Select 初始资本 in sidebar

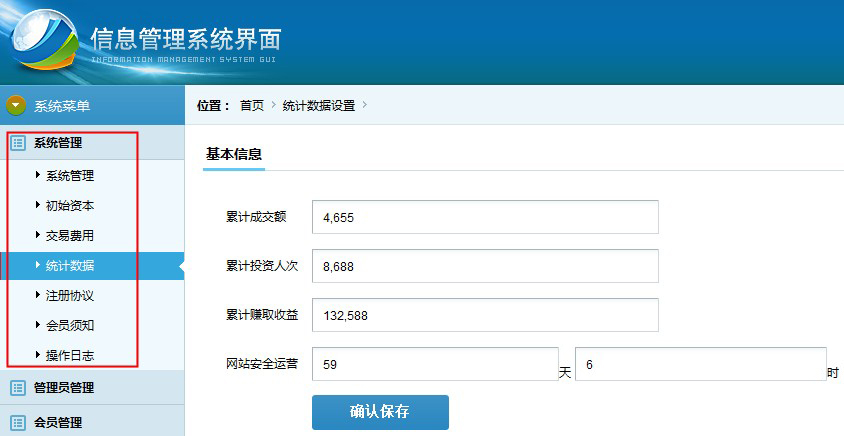pos(69,206)
